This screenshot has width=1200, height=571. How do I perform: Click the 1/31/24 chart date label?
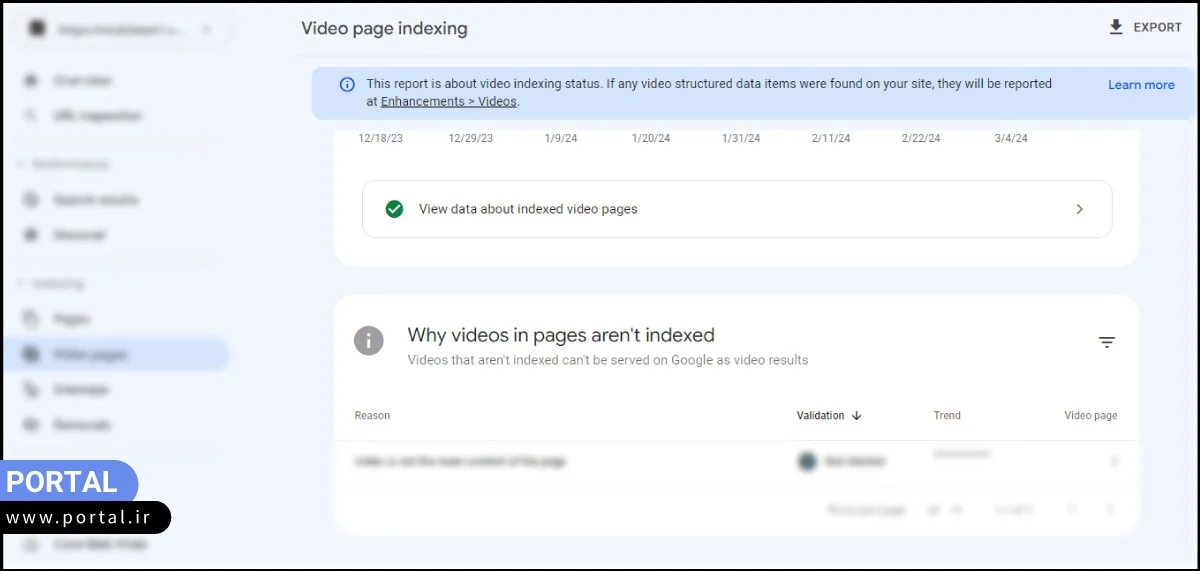[741, 138]
